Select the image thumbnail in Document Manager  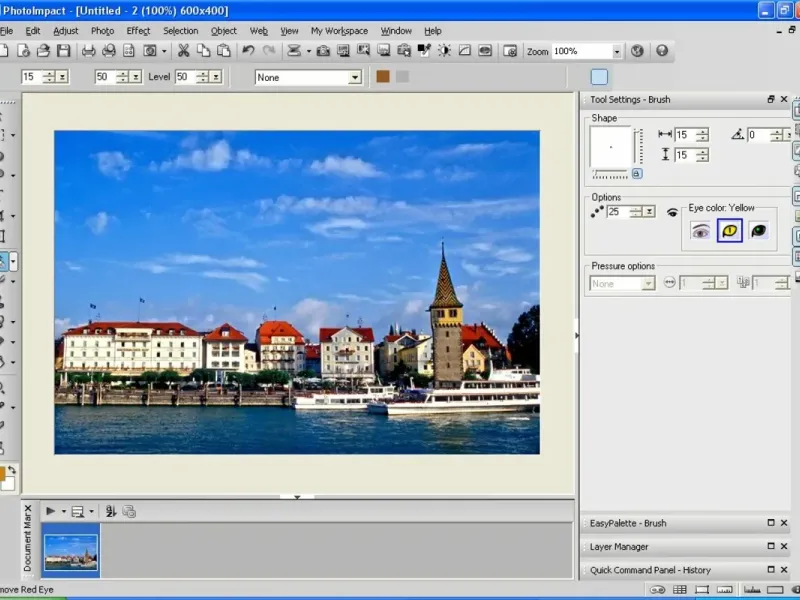pyautogui.click(x=71, y=551)
